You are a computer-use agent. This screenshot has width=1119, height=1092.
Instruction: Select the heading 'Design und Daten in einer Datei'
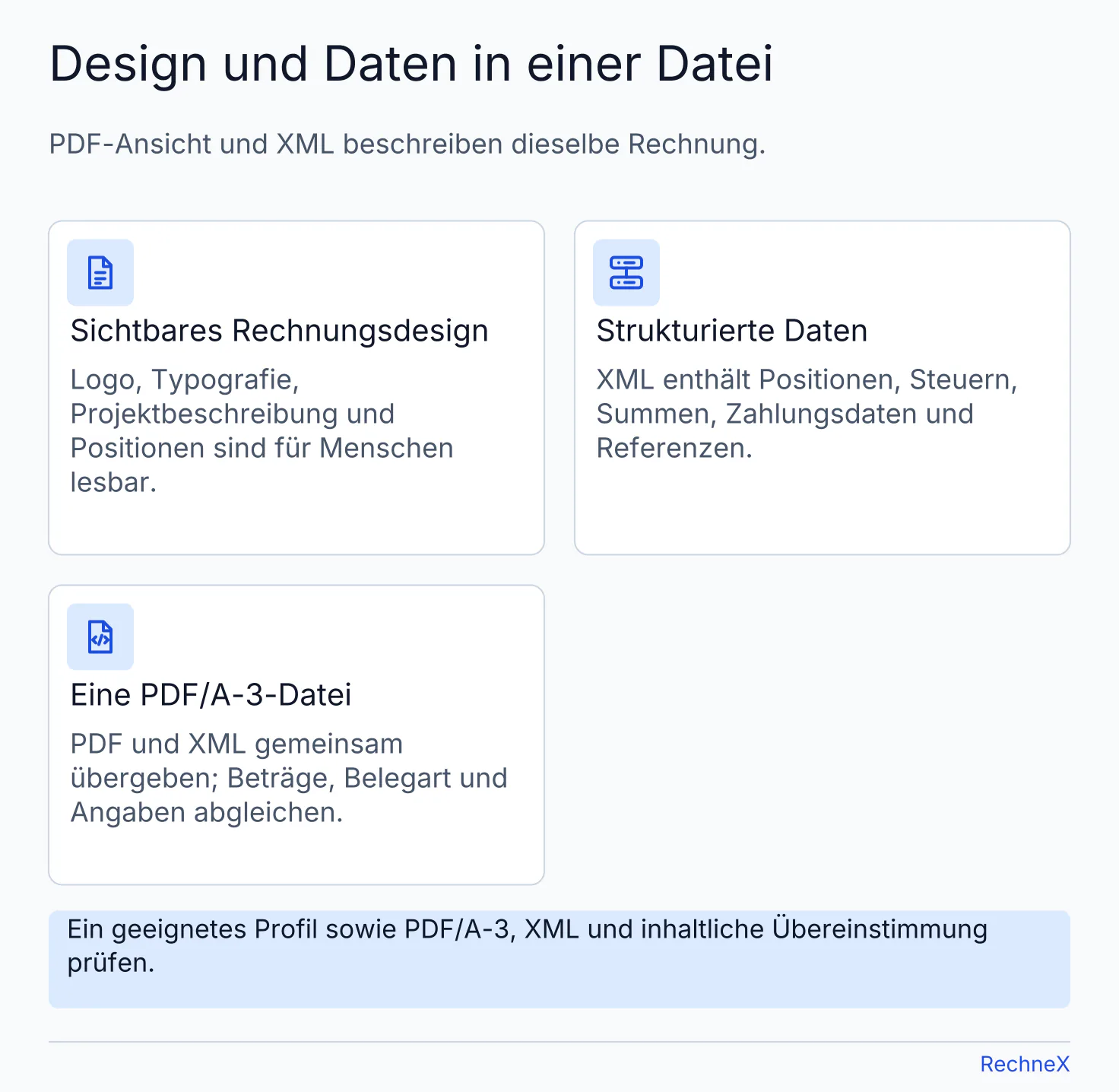pyautogui.click(x=411, y=64)
